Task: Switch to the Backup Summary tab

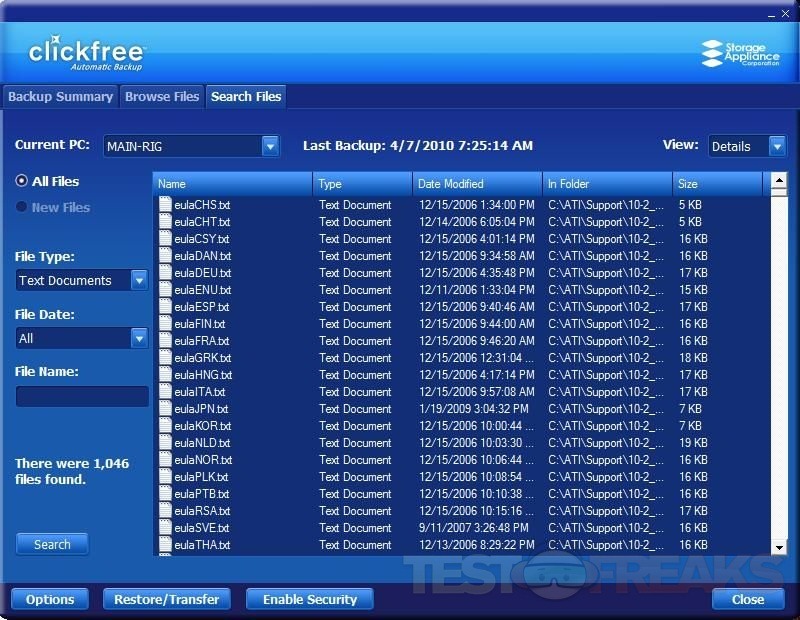Action: (x=60, y=97)
